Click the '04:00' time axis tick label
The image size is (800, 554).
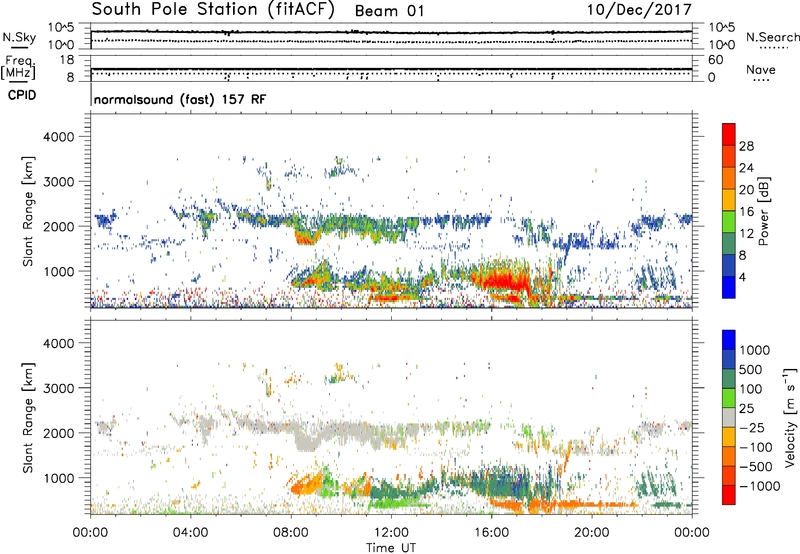190,533
